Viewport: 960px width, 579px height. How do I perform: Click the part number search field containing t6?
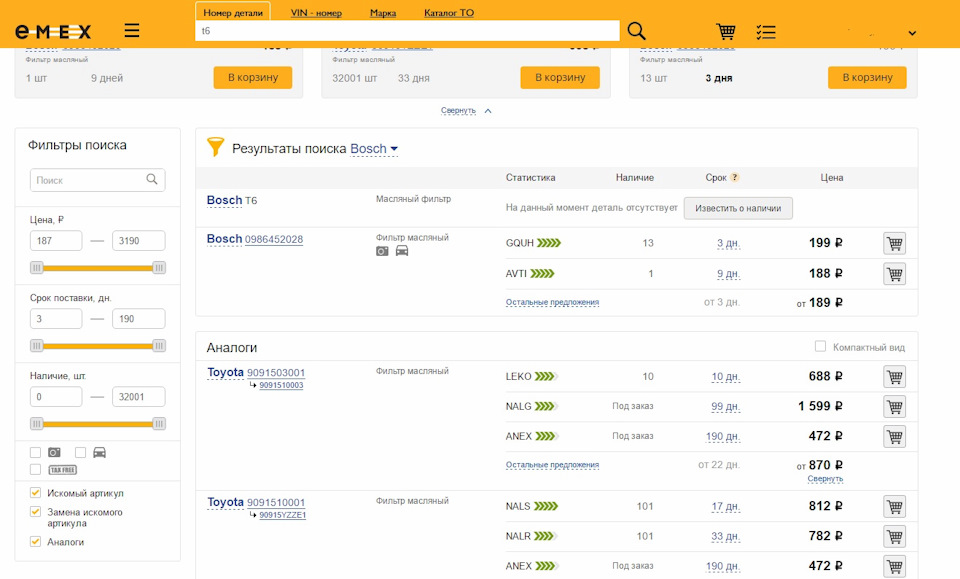[407, 31]
